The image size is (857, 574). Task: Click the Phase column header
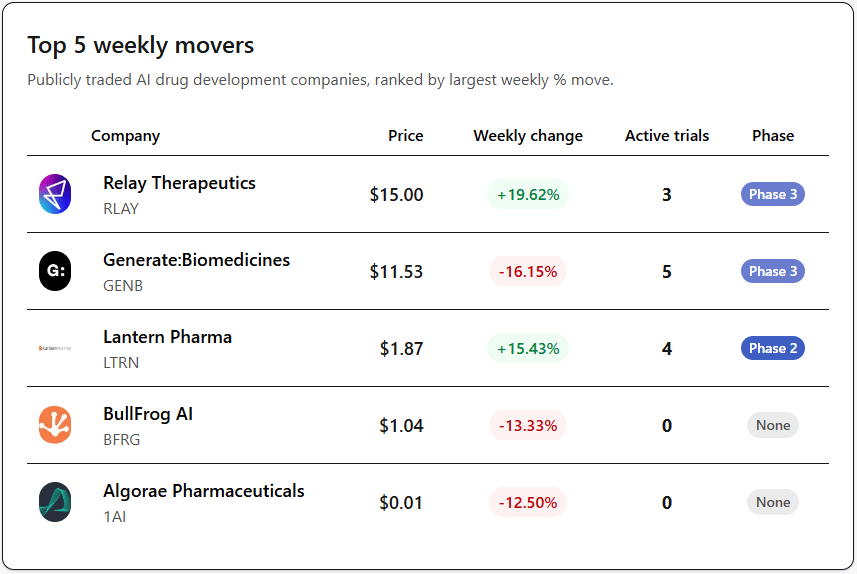[773, 136]
